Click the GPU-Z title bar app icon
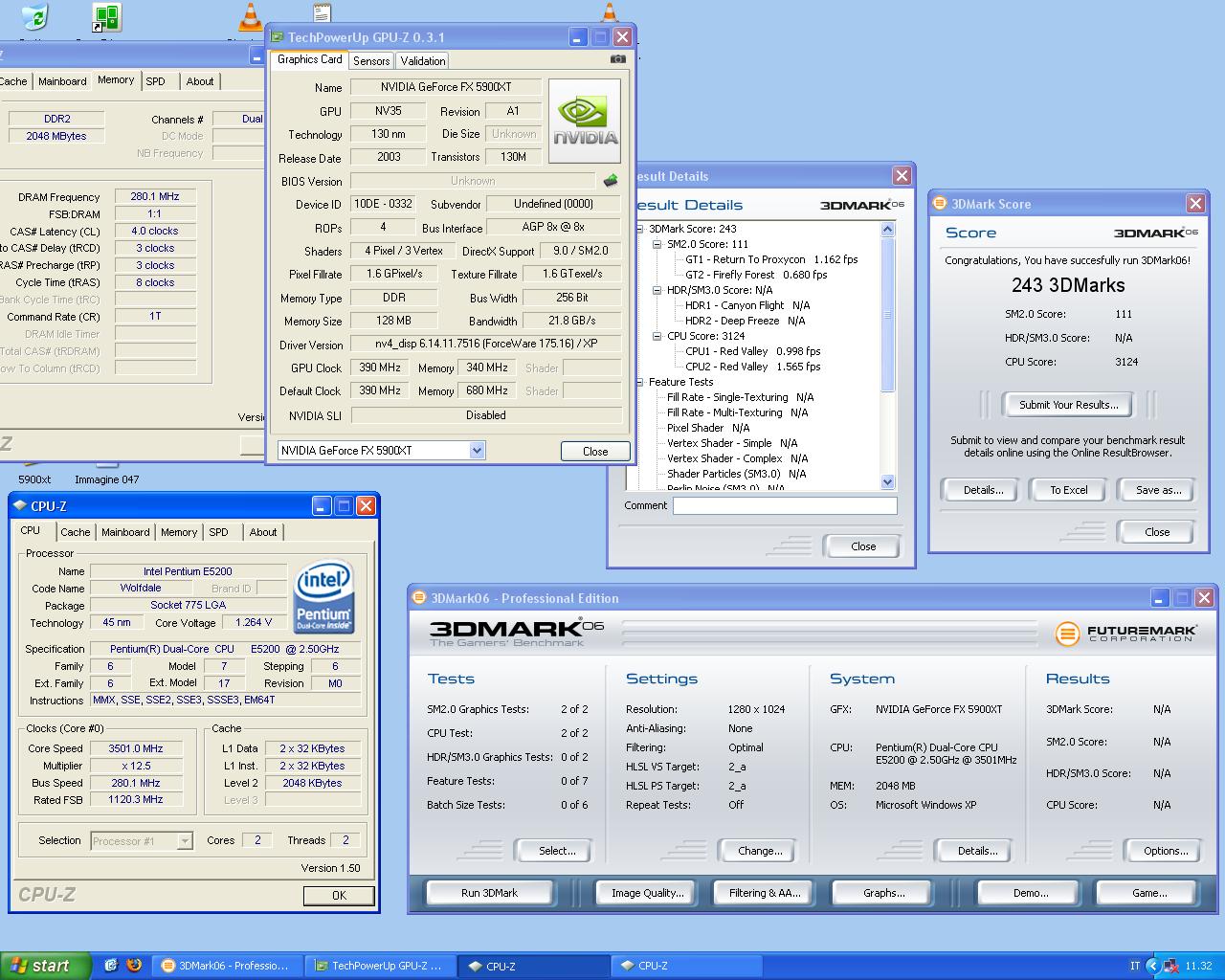This screenshot has height=980, width=1225. coord(277,37)
